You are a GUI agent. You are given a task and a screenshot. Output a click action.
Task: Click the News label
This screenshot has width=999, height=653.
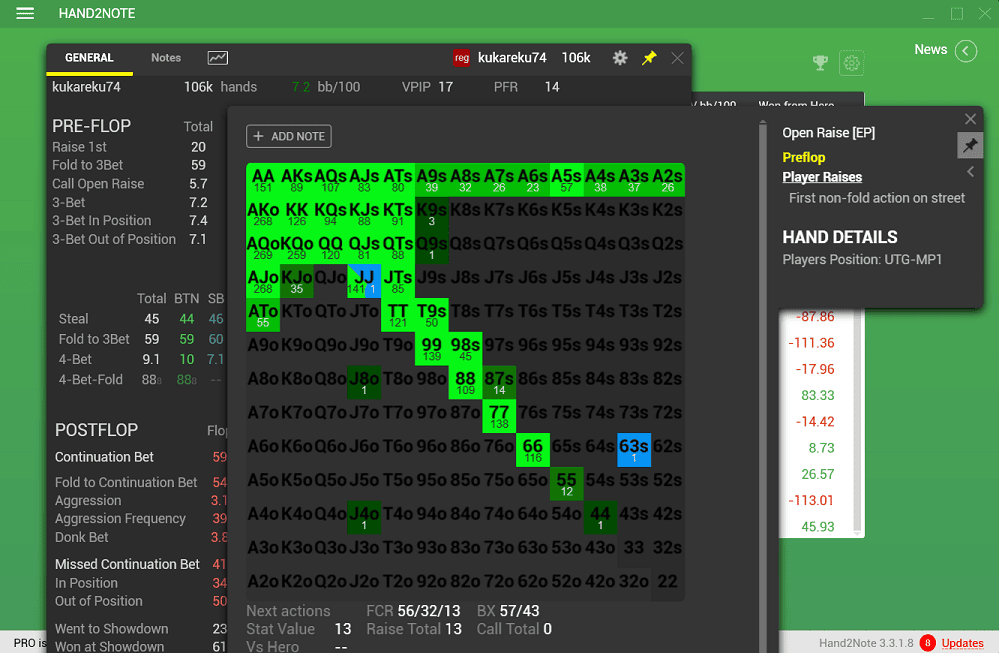pyautogui.click(x=930, y=50)
